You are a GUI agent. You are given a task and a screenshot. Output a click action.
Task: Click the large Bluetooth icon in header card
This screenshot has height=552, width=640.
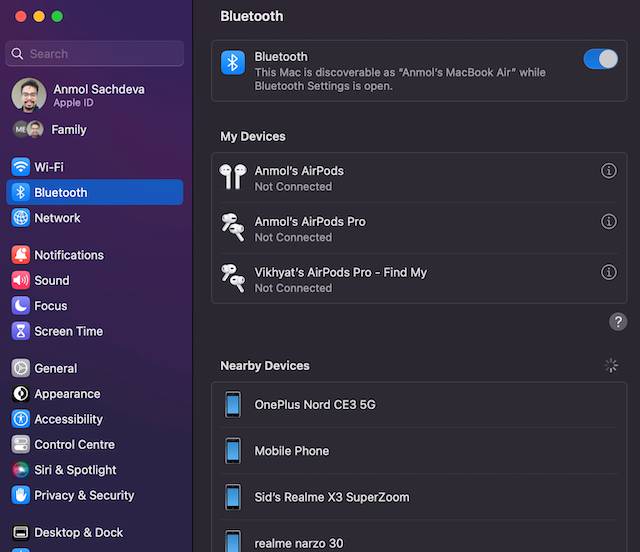233,62
